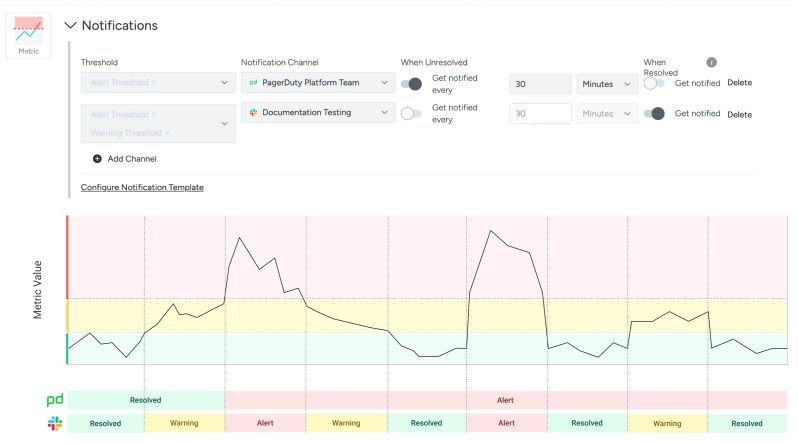Click the PagerDuty Alert timeline segment
The image size is (798, 444).
pos(506,400)
